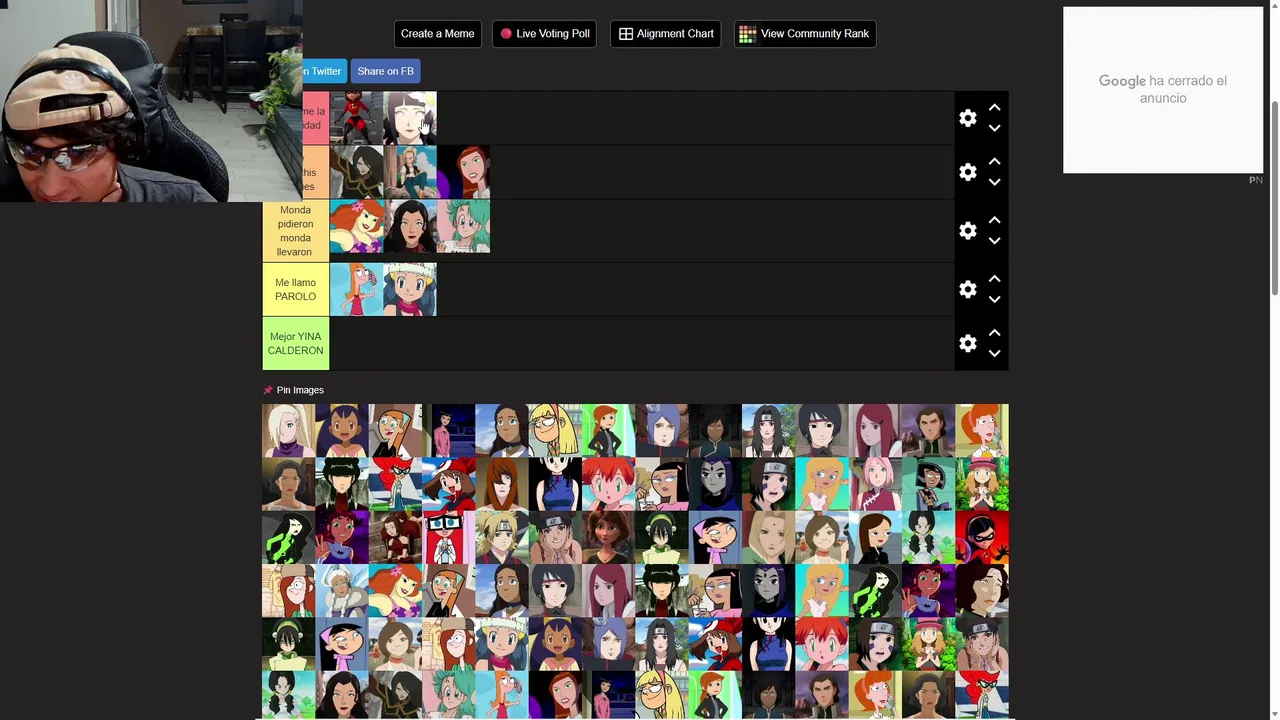Click the Pin Images pushpin icon

267,390
